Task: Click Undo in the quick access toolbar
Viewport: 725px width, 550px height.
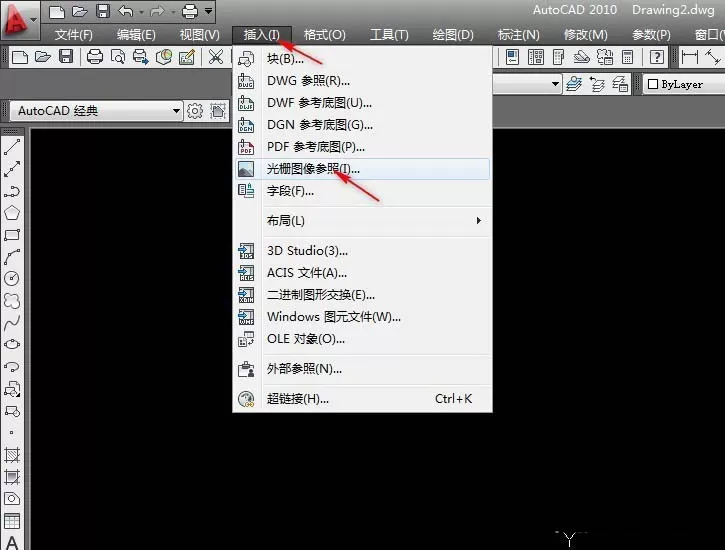Action: point(126,11)
